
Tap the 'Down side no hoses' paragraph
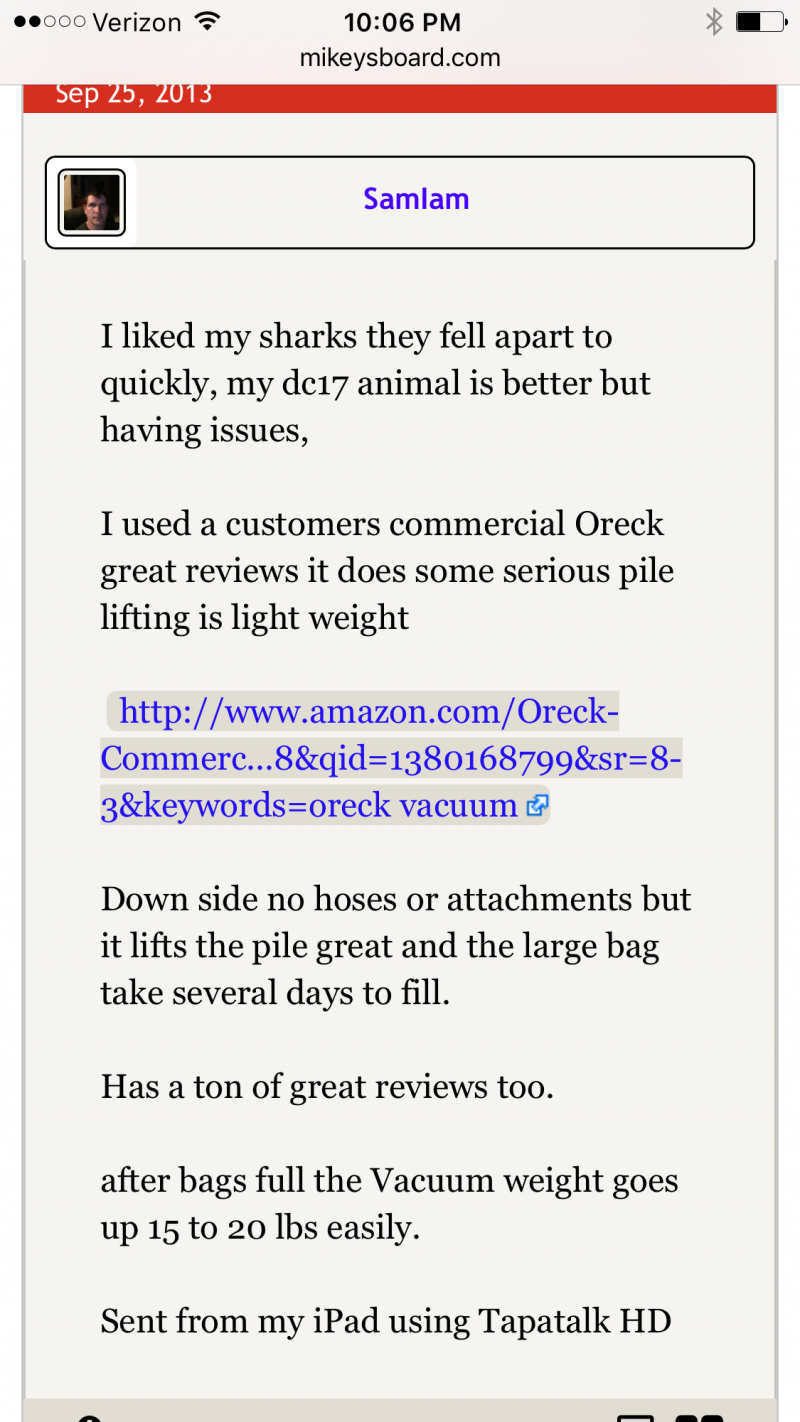(x=395, y=946)
